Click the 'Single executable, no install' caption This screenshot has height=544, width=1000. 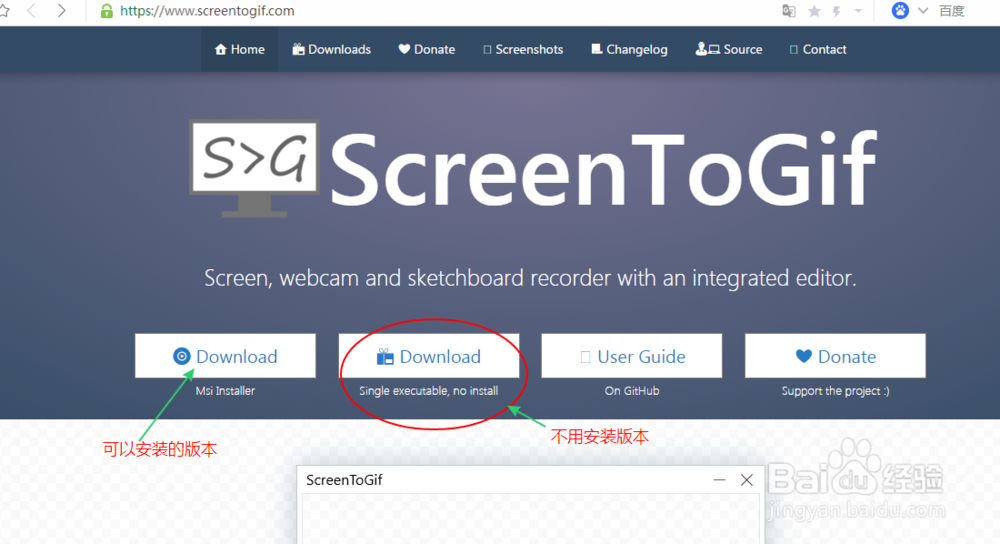(x=429, y=390)
